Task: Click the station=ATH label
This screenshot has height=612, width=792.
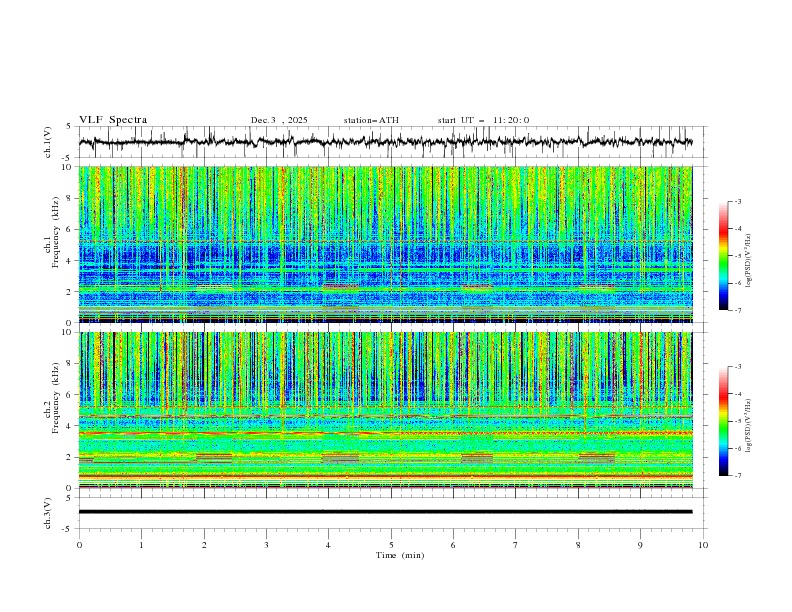Action: pos(371,120)
